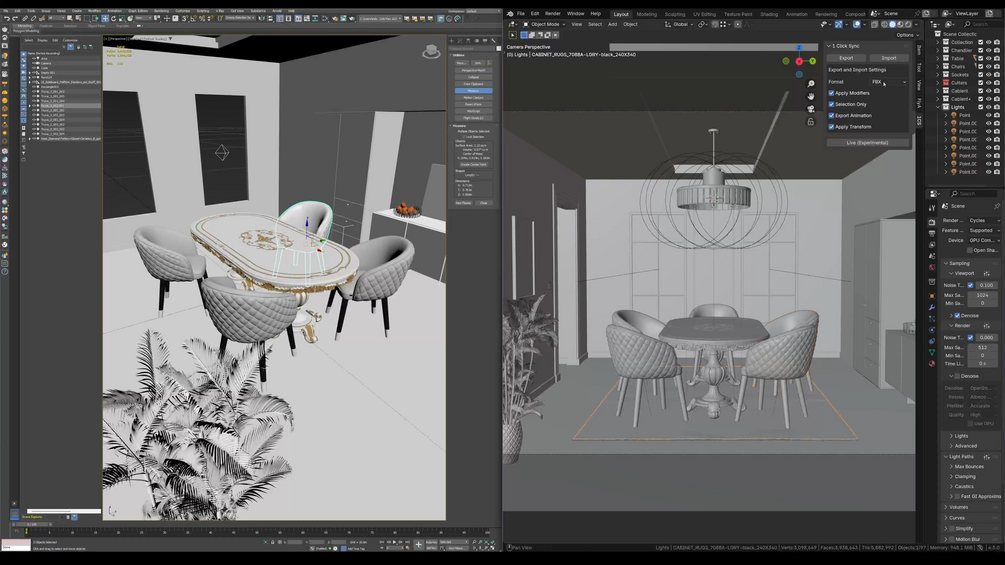Toggle camera view icon in Blender viewport

(811, 109)
